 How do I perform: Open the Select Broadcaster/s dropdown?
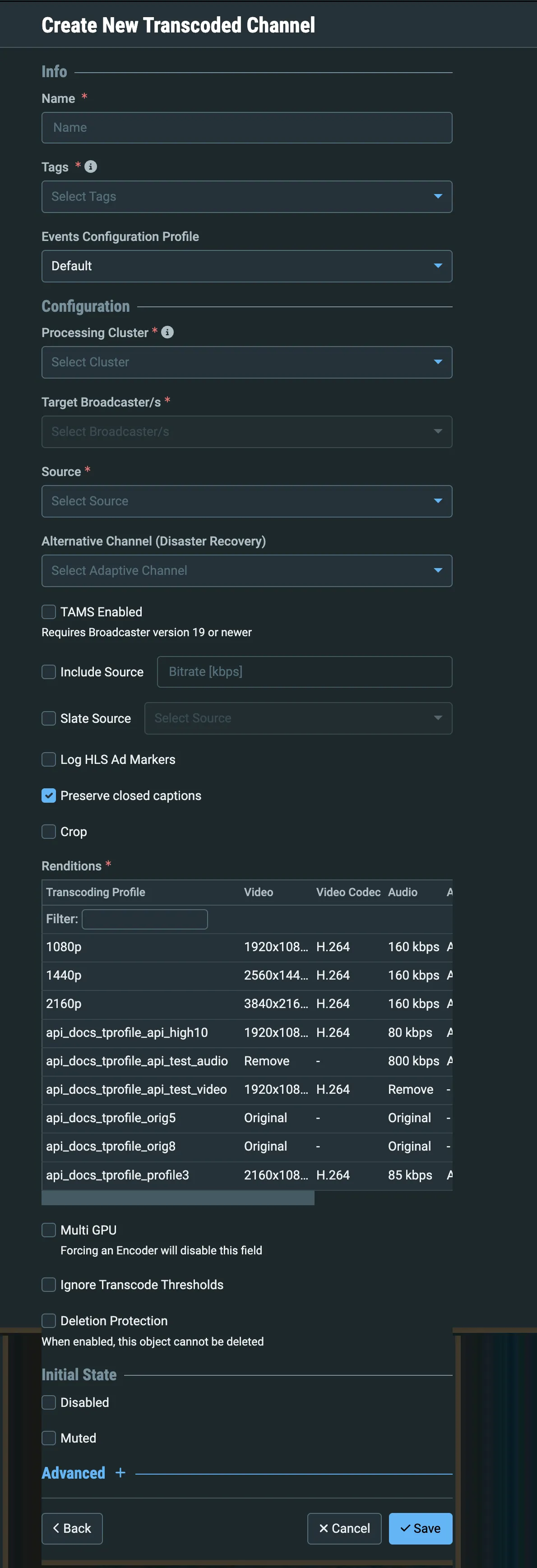click(246, 431)
